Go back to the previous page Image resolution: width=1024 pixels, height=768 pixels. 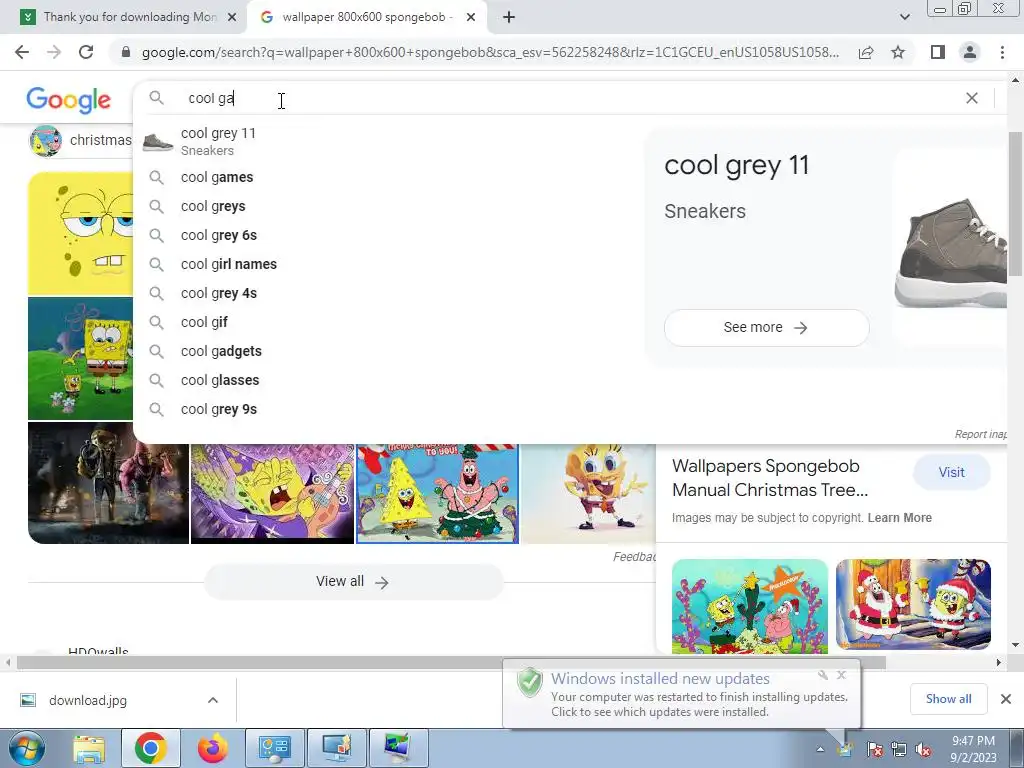point(22,52)
